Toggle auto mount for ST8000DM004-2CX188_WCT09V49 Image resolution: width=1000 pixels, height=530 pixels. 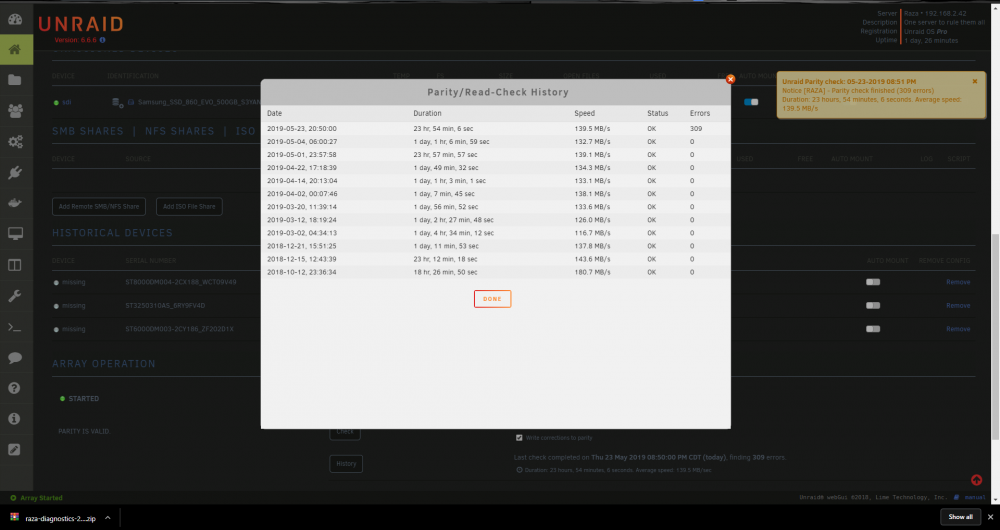(x=872, y=282)
